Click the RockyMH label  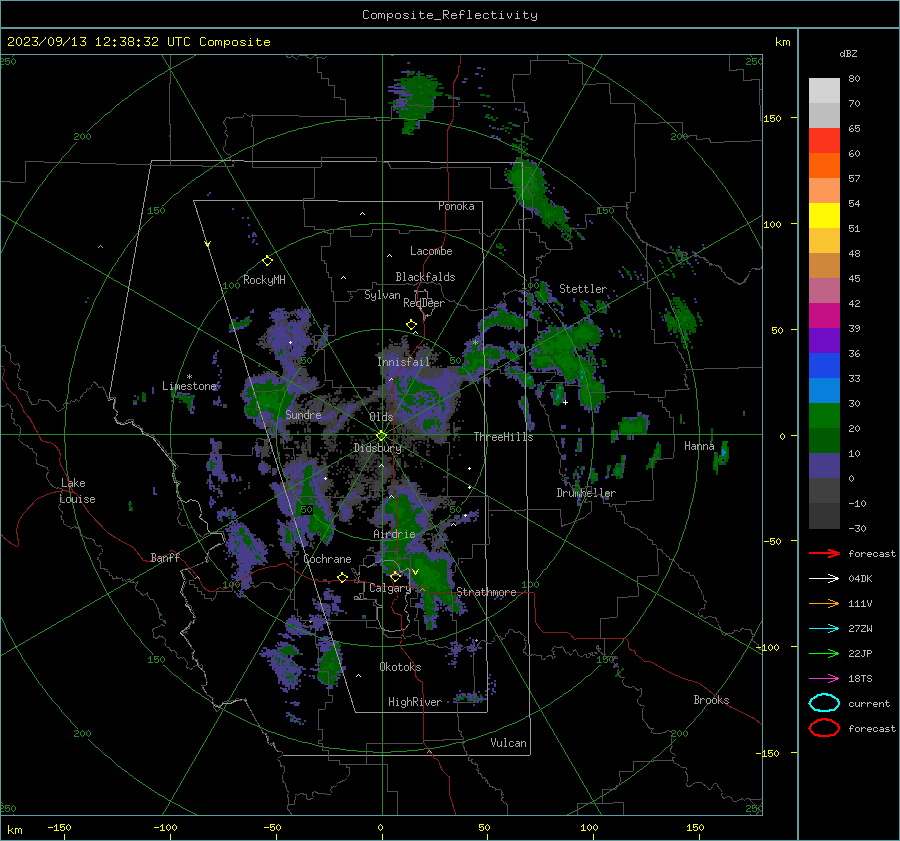pyautogui.click(x=264, y=280)
